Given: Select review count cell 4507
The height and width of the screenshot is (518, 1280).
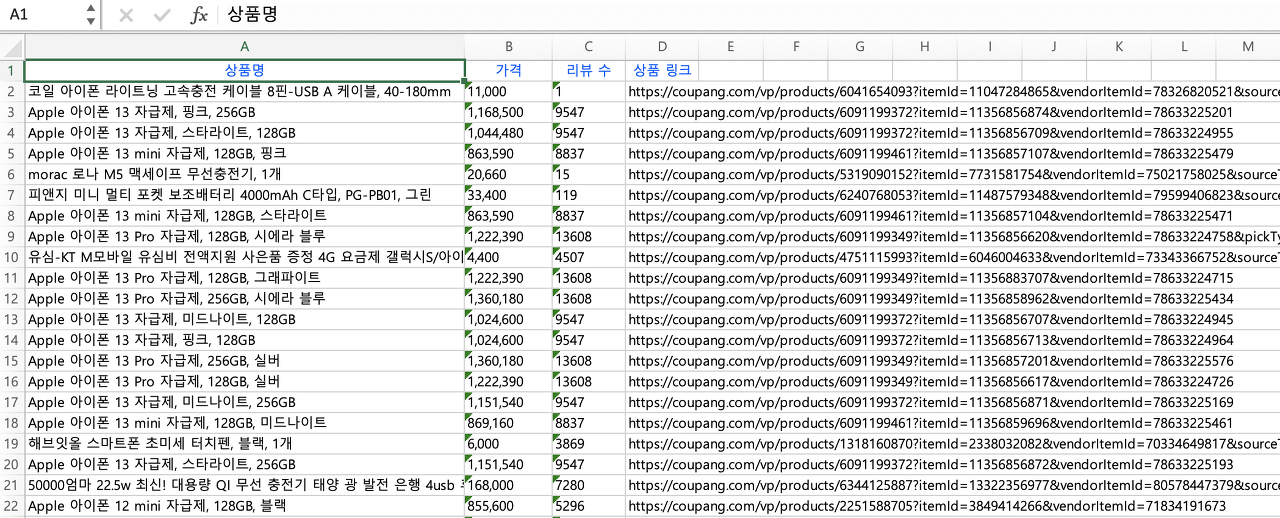Looking at the screenshot, I should pyautogui.click(x=589, y=257).
